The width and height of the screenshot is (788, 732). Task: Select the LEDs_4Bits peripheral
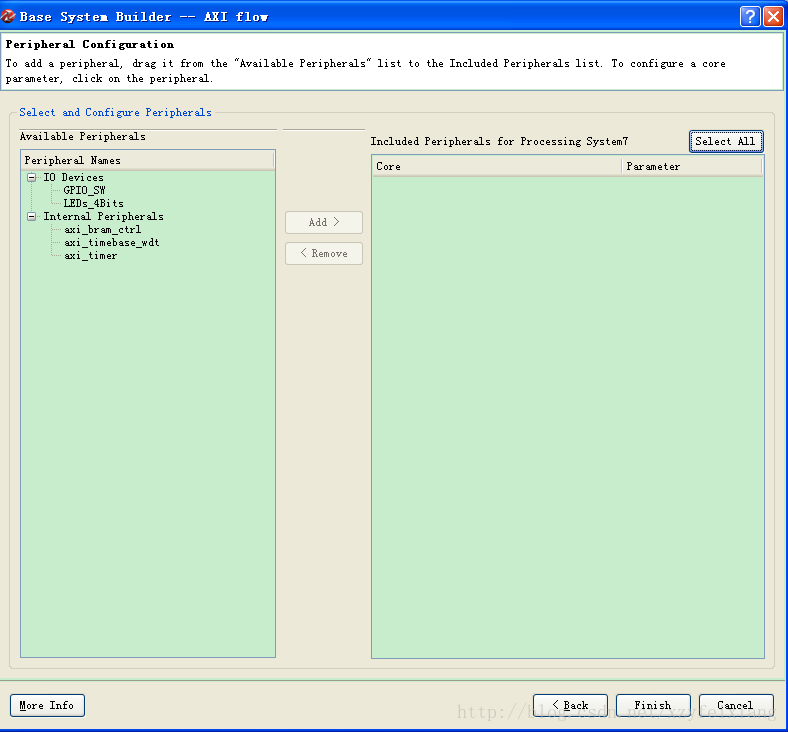click(x=93, y=203)
